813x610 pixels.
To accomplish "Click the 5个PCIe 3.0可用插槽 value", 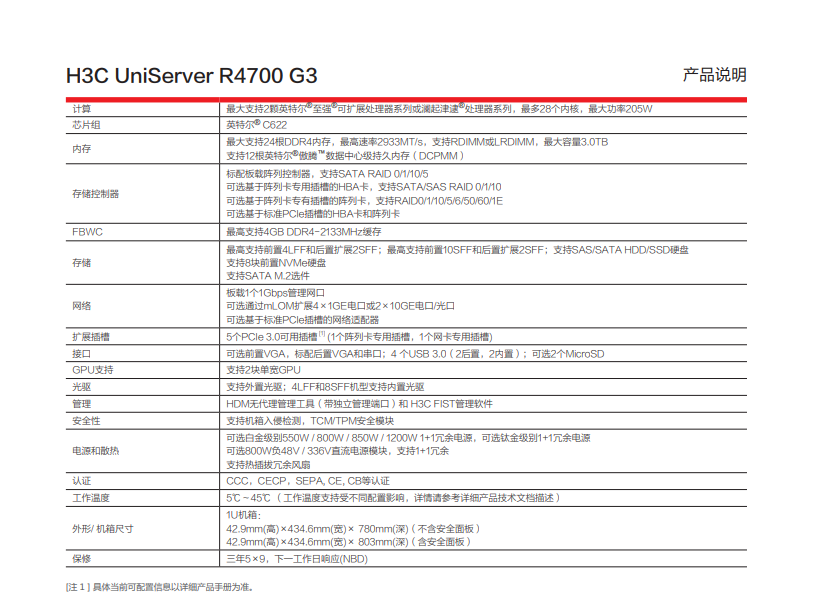I will [359, 337].
